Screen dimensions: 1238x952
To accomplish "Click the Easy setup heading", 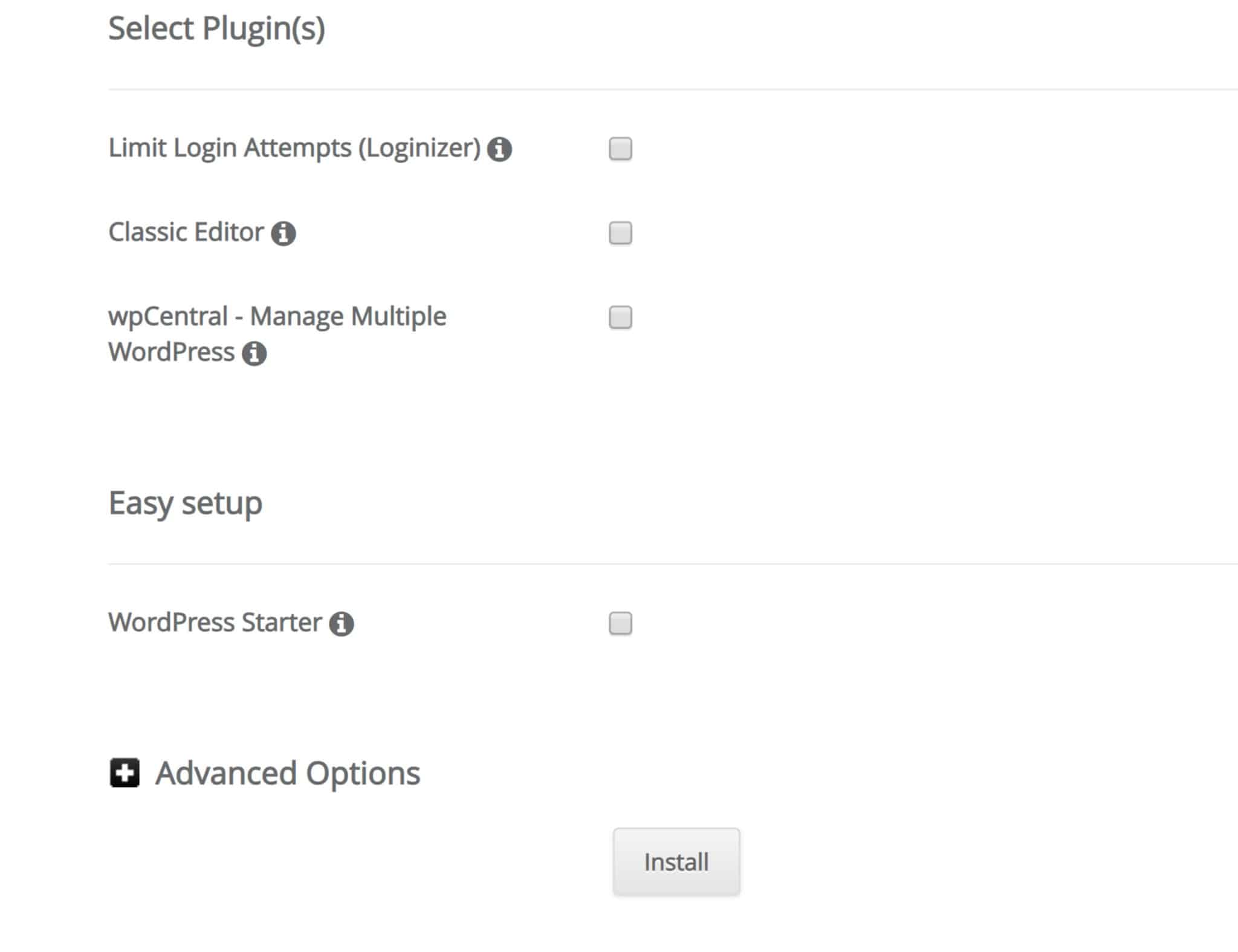I will point(185,503).
